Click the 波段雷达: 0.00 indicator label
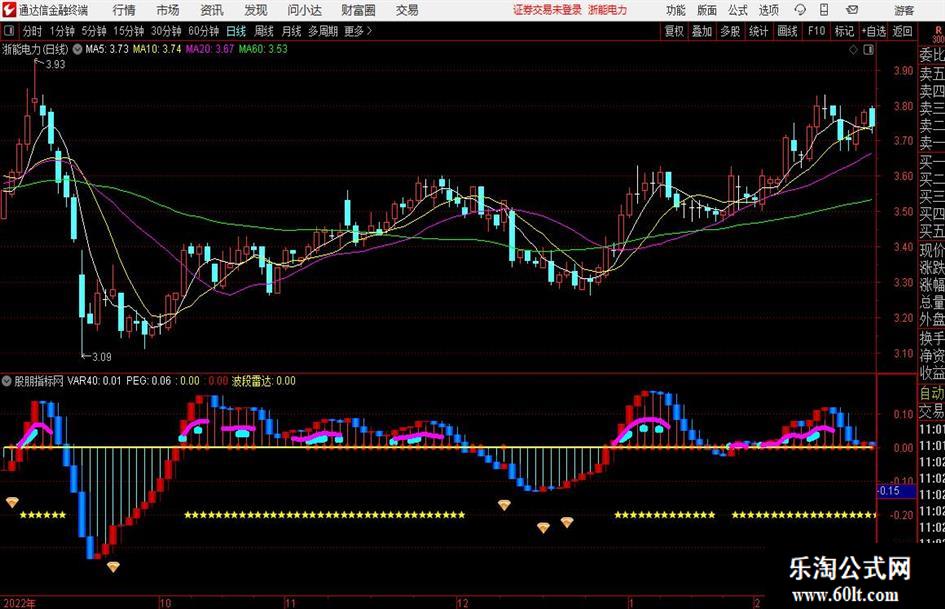The height and width of the screenshot is (609, 945). [263, 381]
